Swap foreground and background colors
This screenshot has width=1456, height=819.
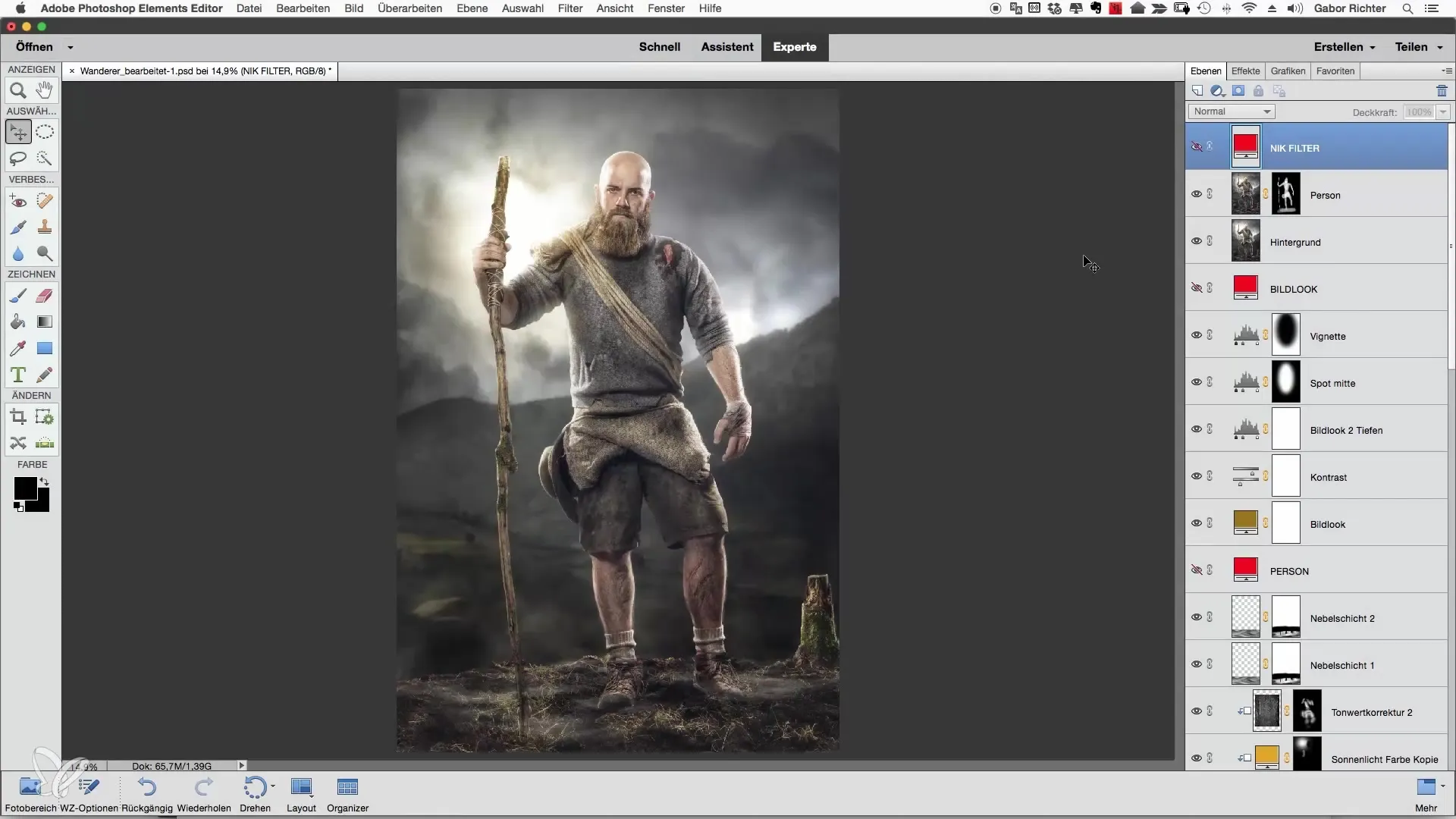point(44,482)
